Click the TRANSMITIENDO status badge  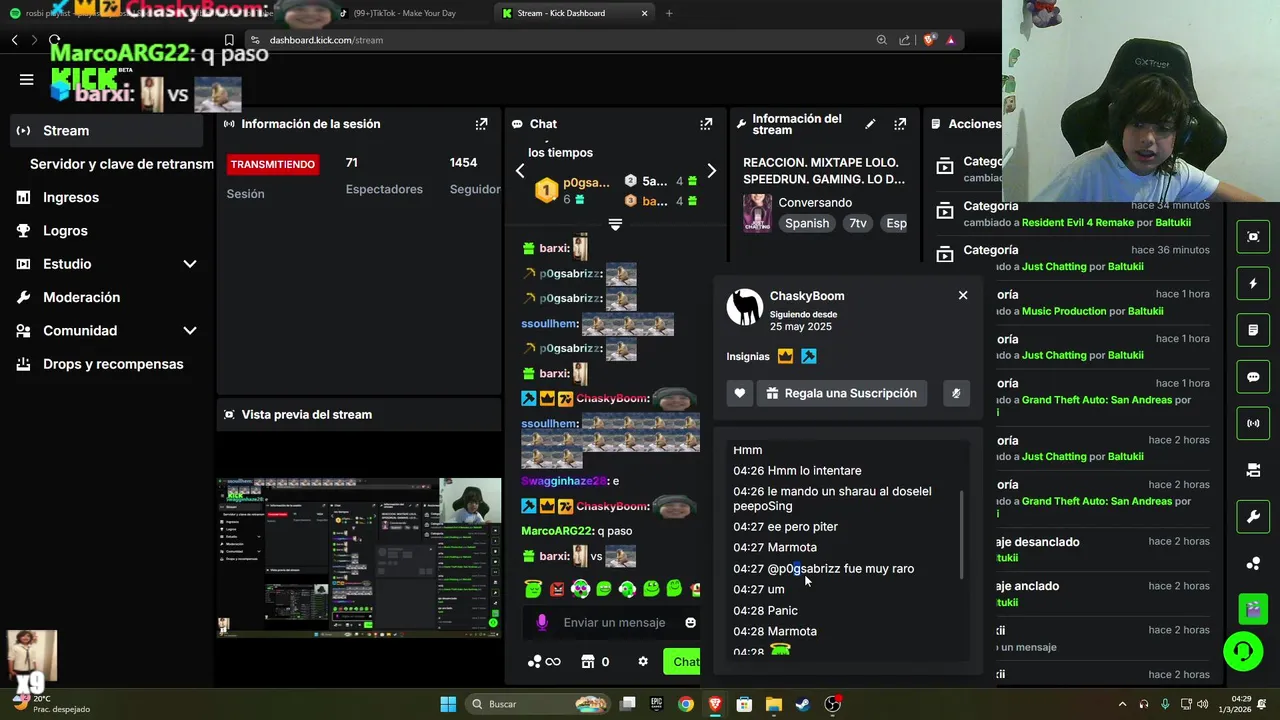[x=273, y=164]
